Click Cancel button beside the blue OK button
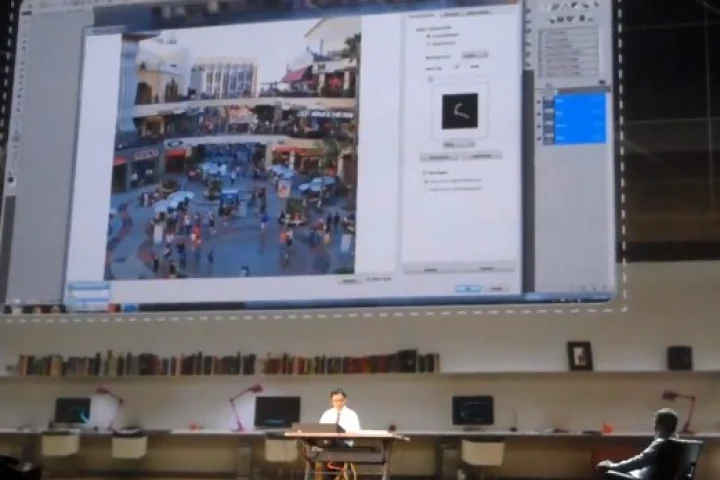 (x=497, y=288)
